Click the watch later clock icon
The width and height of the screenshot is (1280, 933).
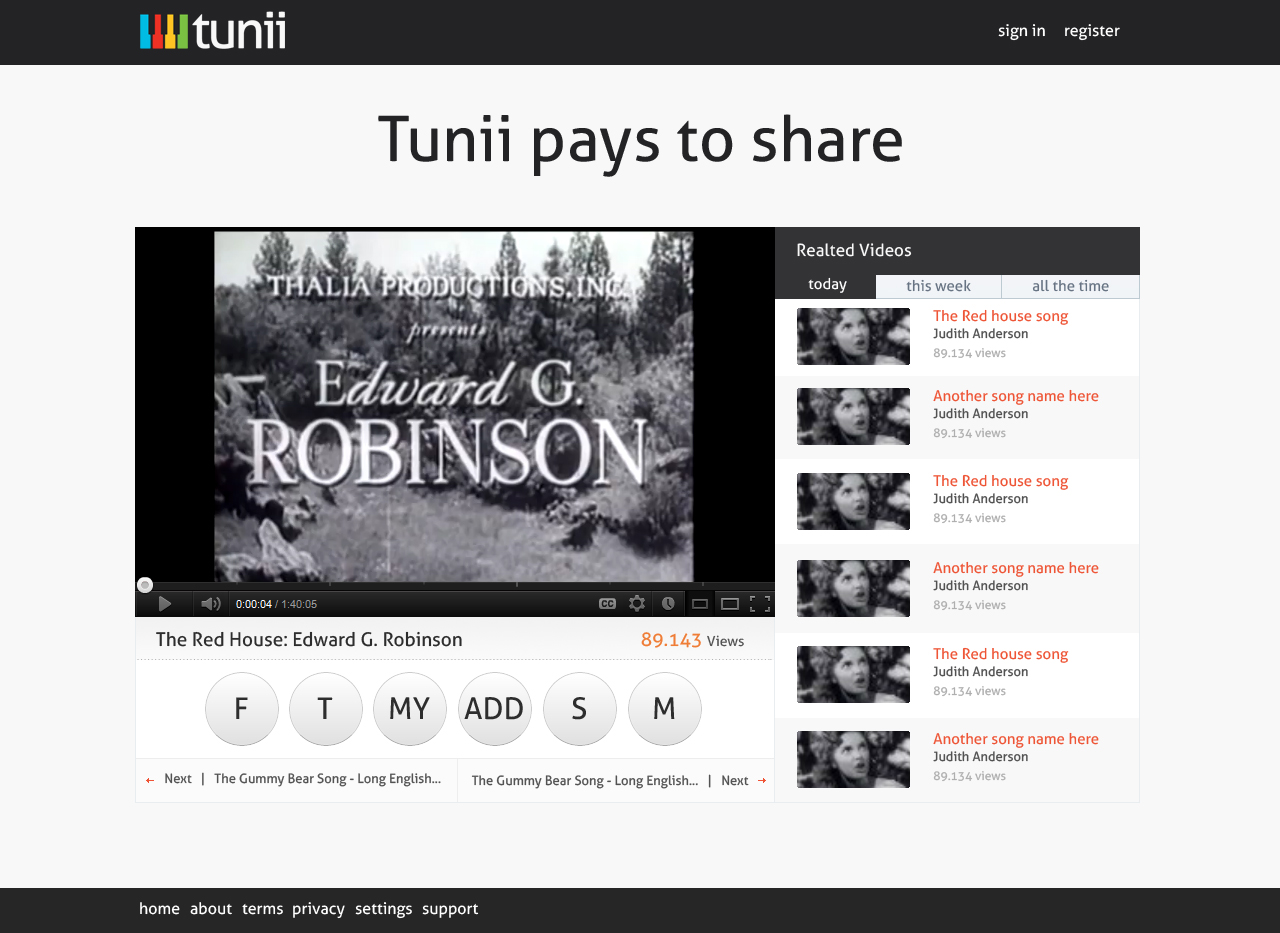pyautogui.click(x=668, y=604)
